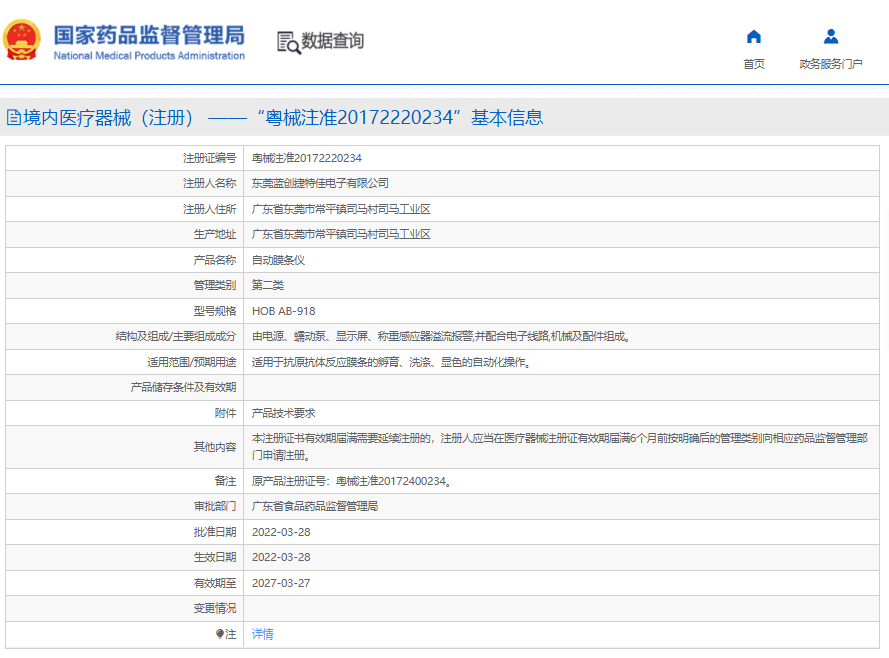
Task: Click the 产品储存条件及有效期 row label
Action: pyautogui.click(x=183, y=387)
